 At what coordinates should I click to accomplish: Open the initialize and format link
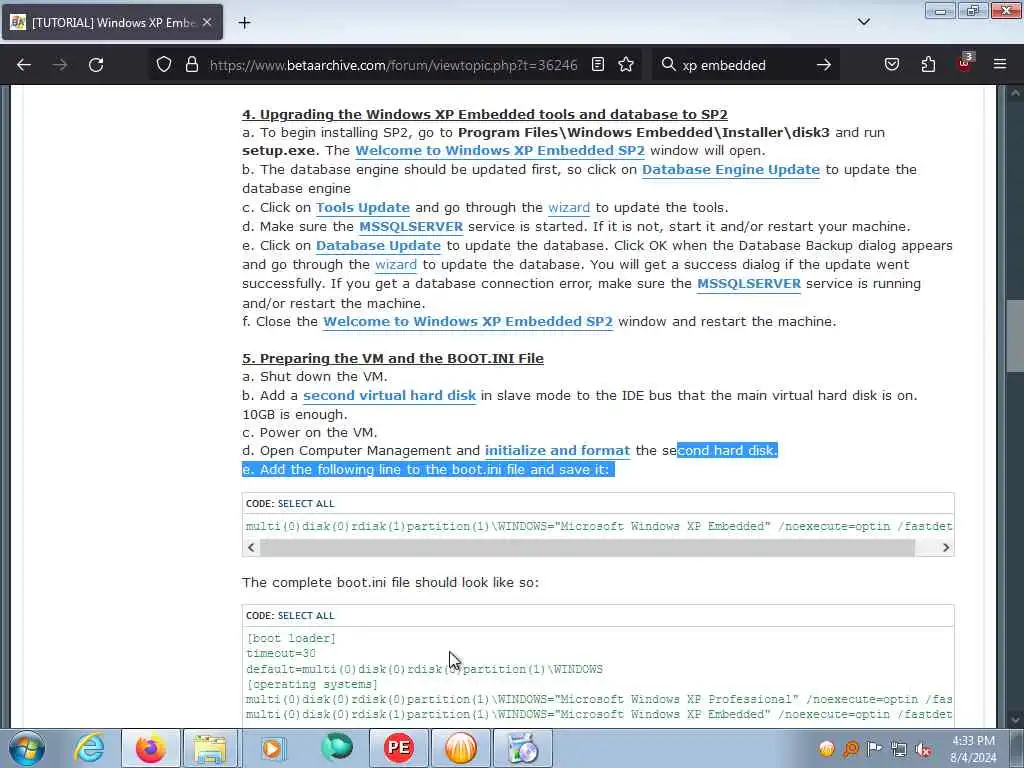coord(557,451)
